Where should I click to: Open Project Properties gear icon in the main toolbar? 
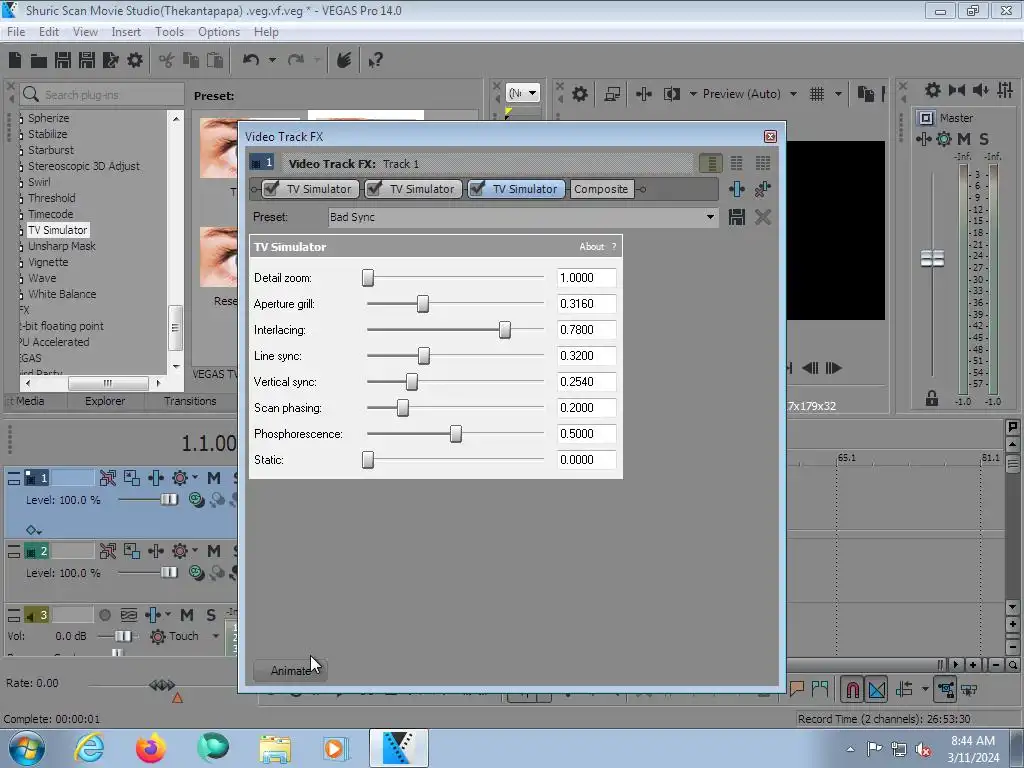pyautogui.click(x=135, y=61)
